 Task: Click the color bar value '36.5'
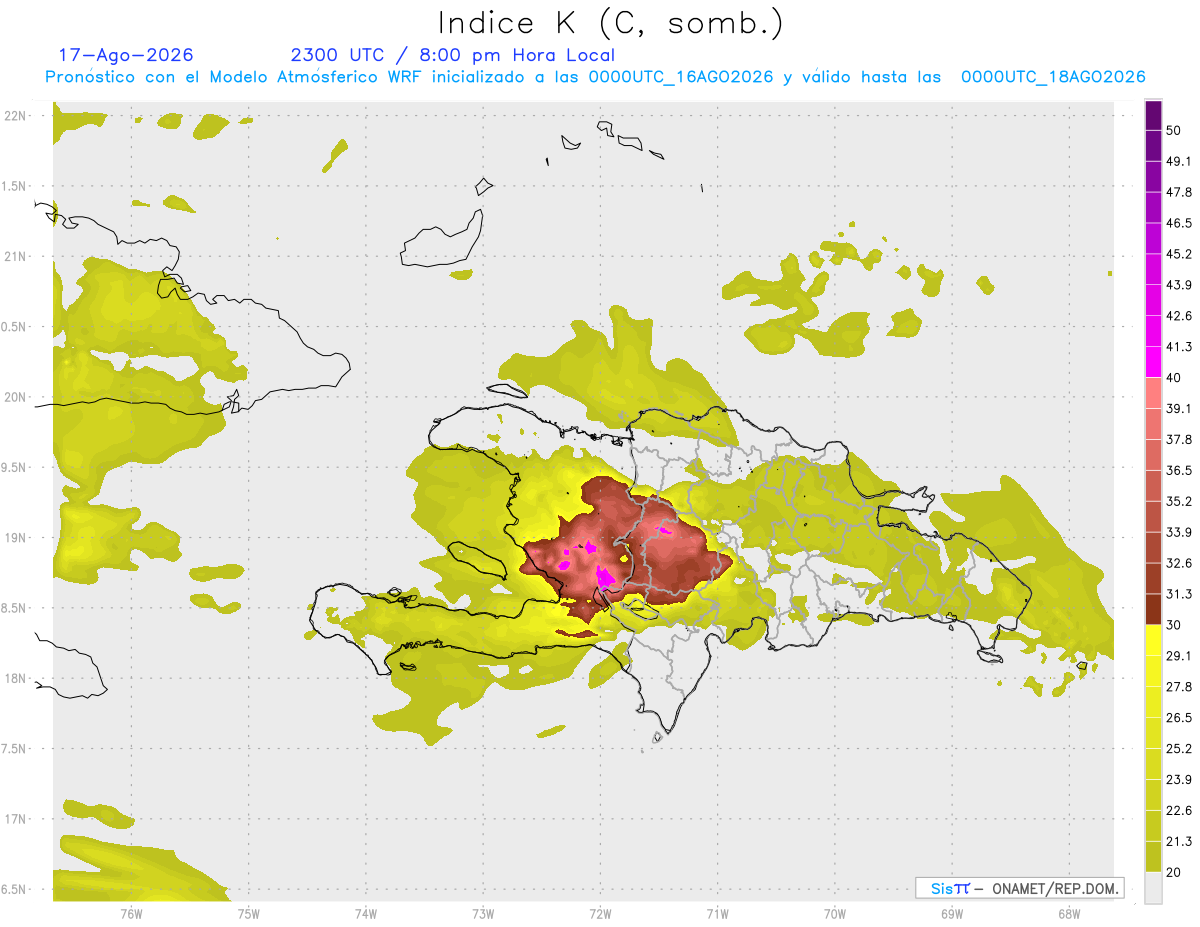click(x=1179, y=470)
